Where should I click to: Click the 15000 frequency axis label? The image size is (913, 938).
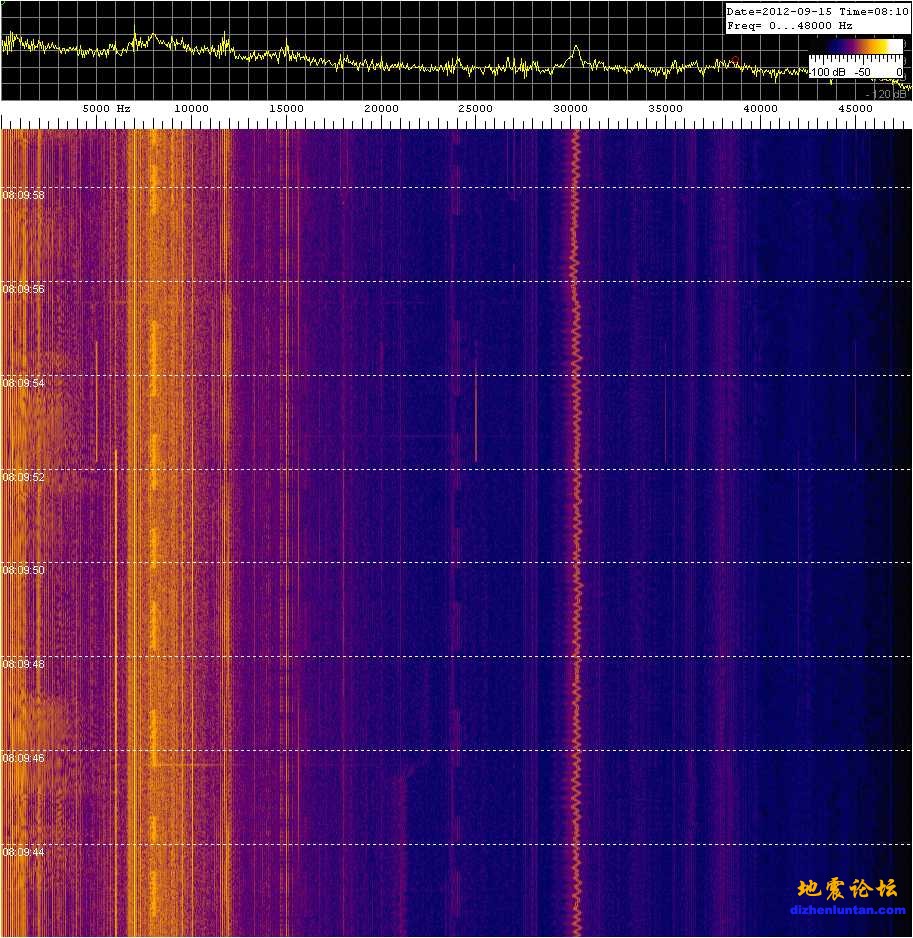(286, 108)
